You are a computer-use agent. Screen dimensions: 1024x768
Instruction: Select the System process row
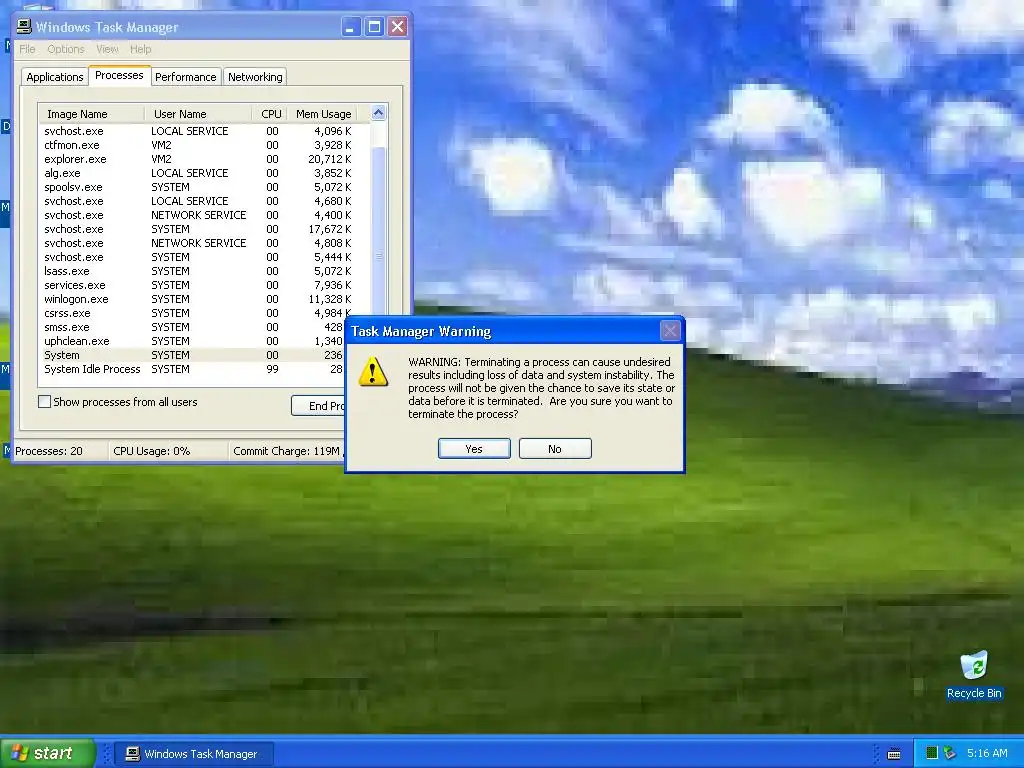click(x=191, y=355)
